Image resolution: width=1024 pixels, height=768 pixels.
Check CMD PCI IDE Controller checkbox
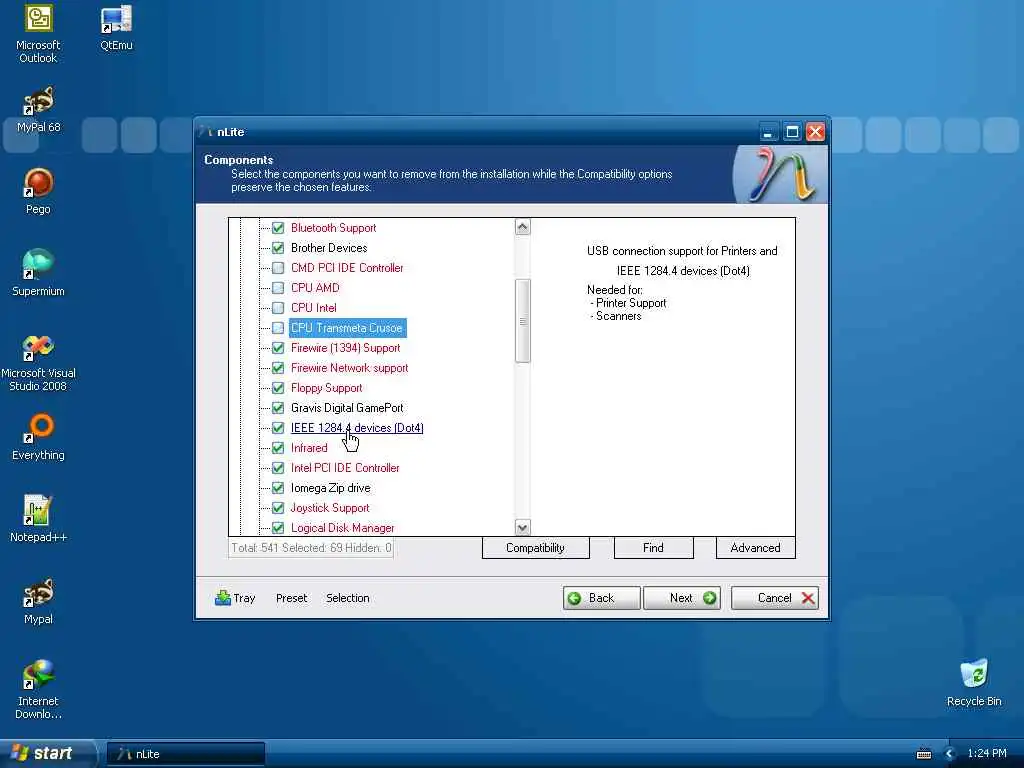tap(278, 268)
